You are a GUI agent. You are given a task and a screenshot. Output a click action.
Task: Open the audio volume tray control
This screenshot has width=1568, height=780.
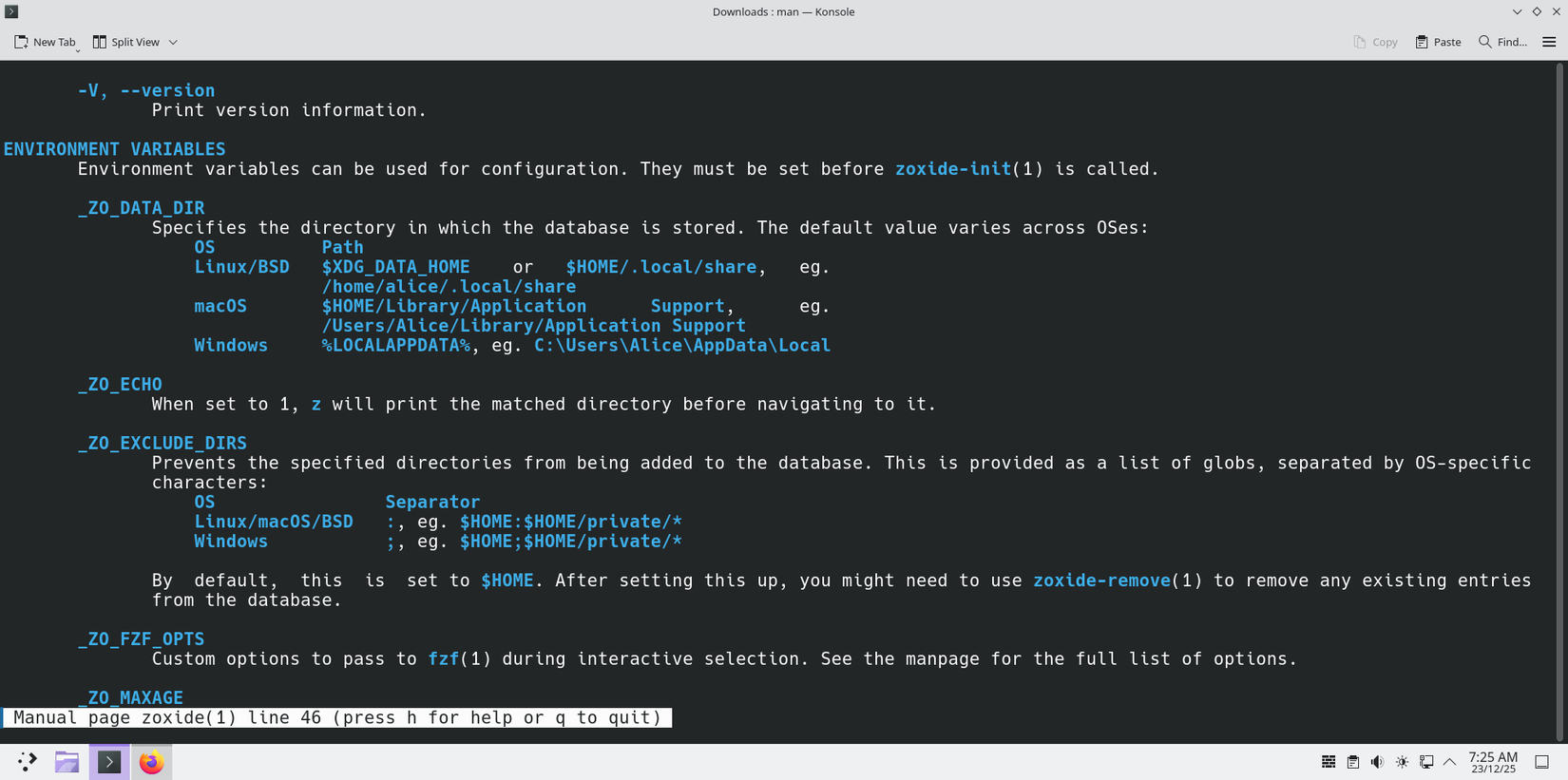click(1377, 762)
